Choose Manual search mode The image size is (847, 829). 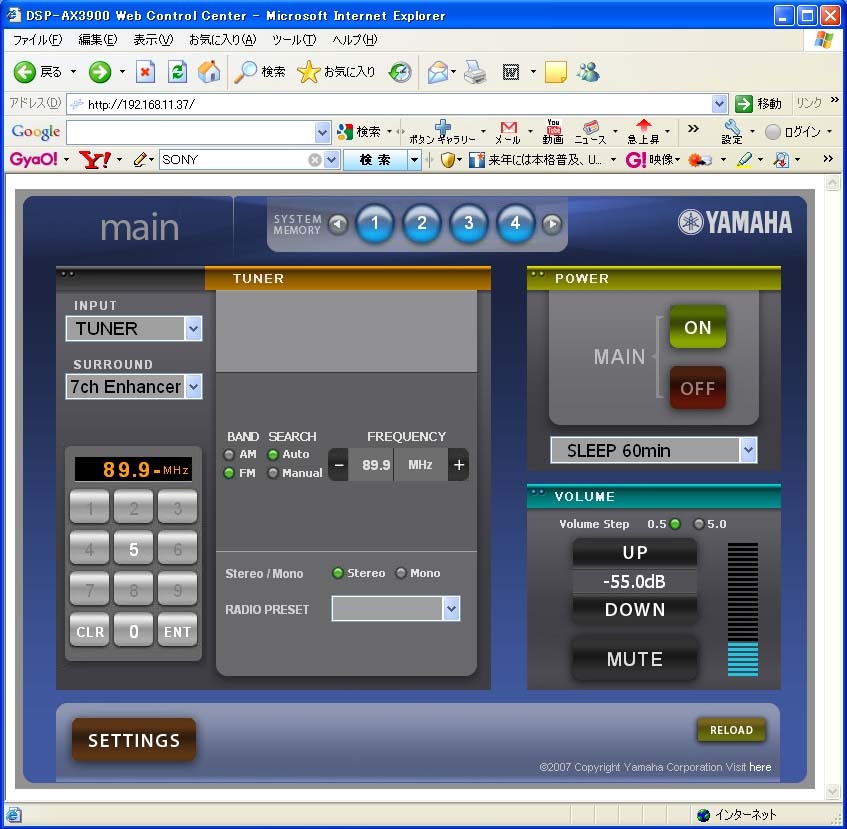tap(273, 474)
